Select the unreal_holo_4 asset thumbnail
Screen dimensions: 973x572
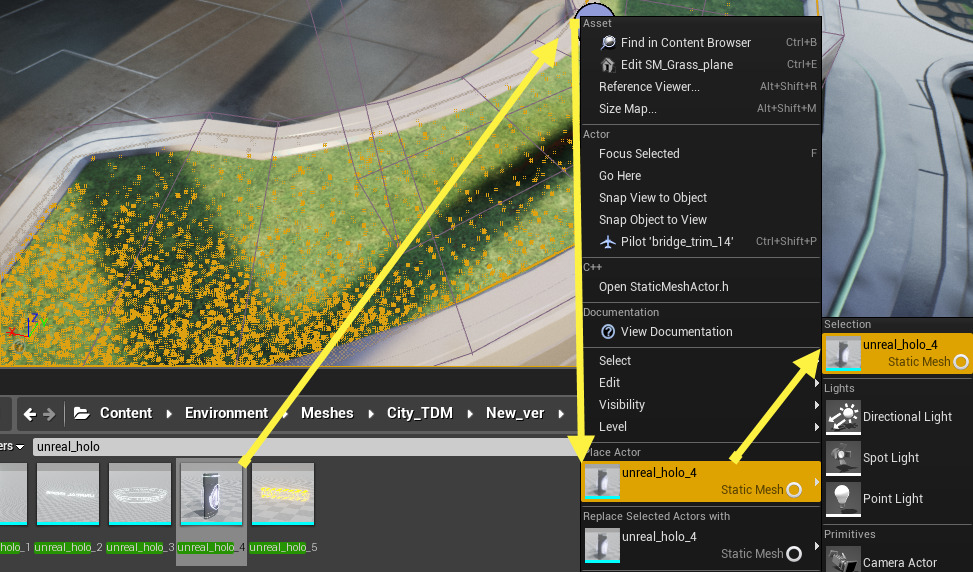pos(212,494)
